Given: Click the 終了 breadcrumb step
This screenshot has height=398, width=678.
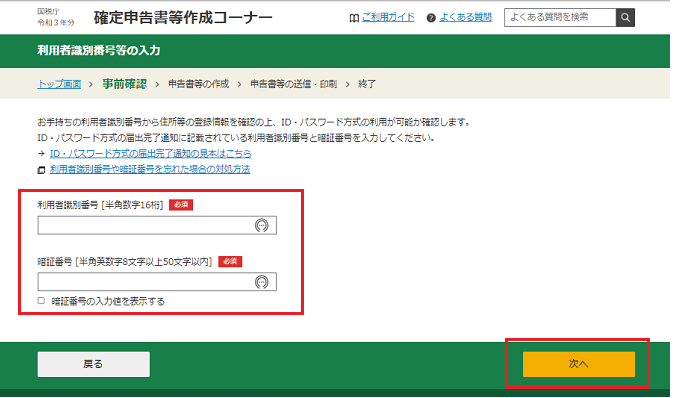Looking at the screenshot, I should pos(367,84).
